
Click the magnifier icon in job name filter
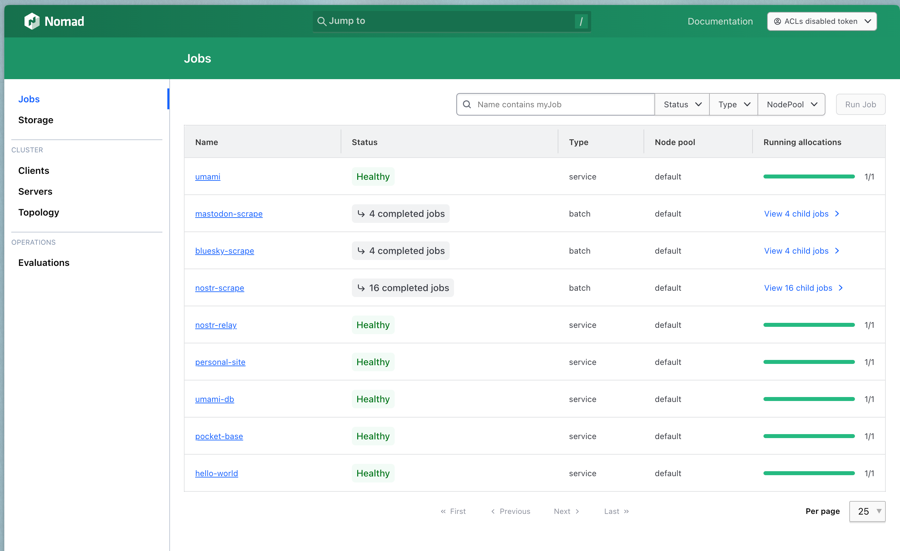467,104
